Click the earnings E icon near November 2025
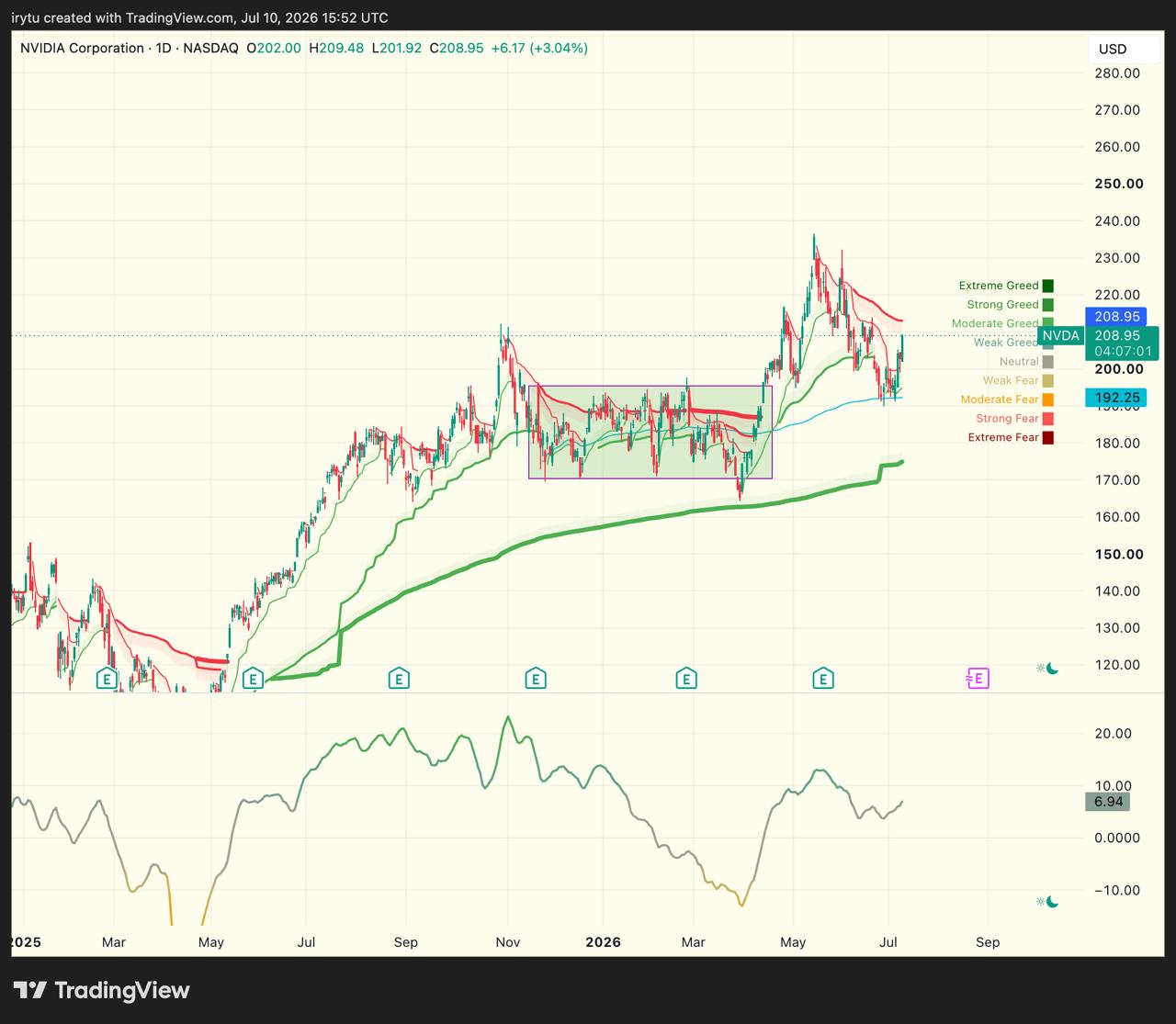The image size is (1176, 1024). click(x=536, y=679)
